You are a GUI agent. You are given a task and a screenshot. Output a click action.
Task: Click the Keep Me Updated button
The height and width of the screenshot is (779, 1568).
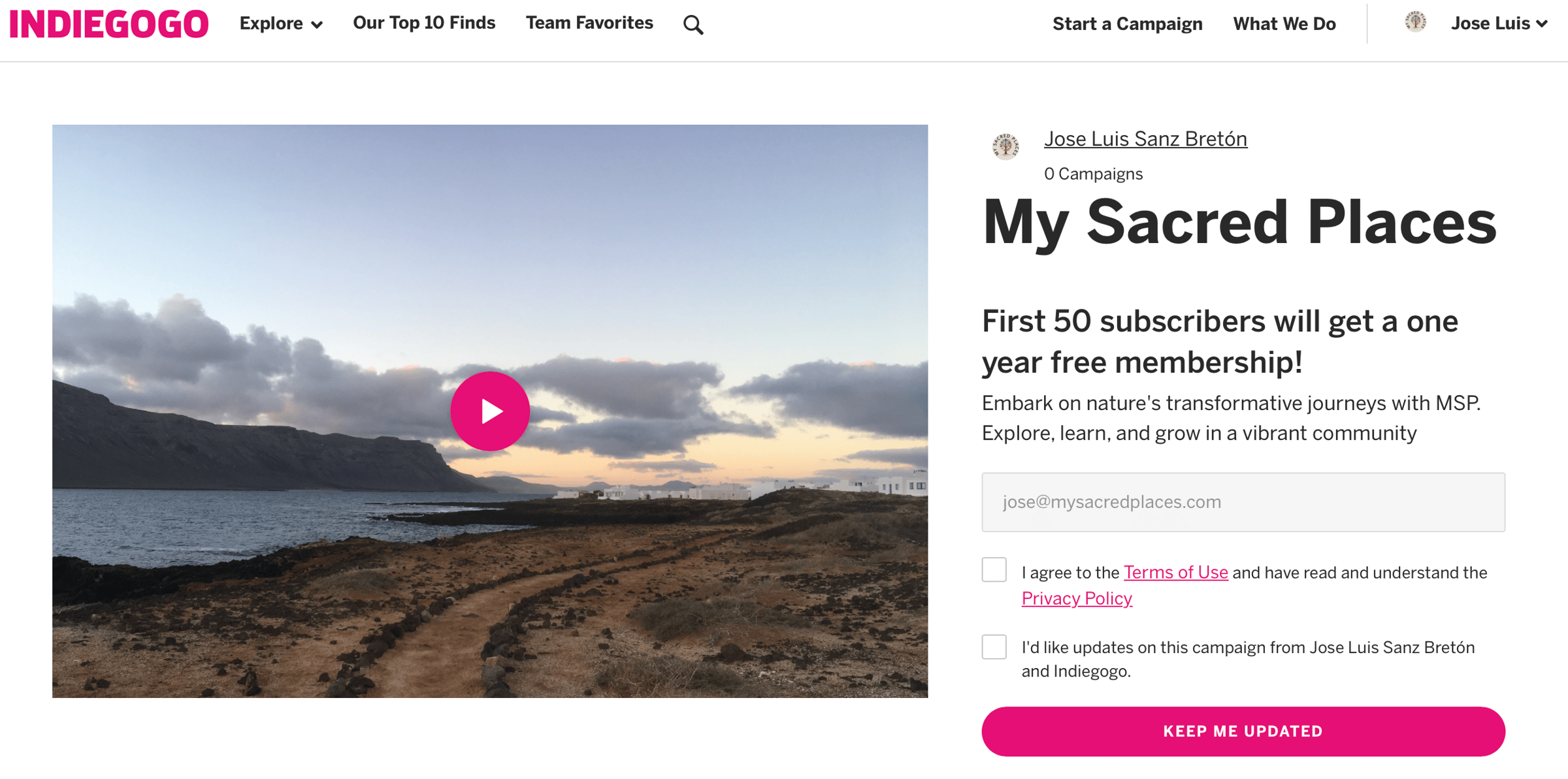pos(1242,731)
